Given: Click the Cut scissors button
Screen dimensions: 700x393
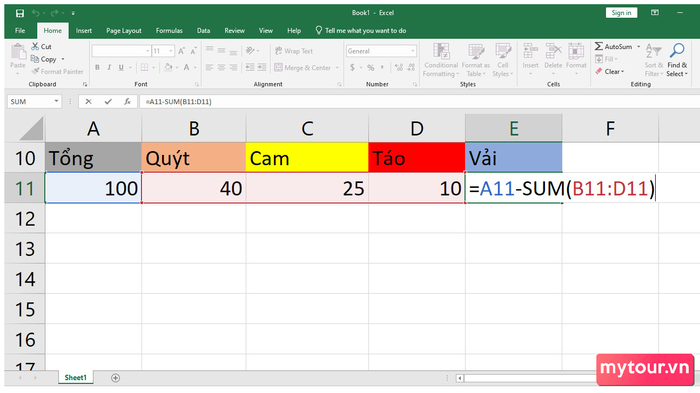Looking at the screenshot, I should point(42,46).
